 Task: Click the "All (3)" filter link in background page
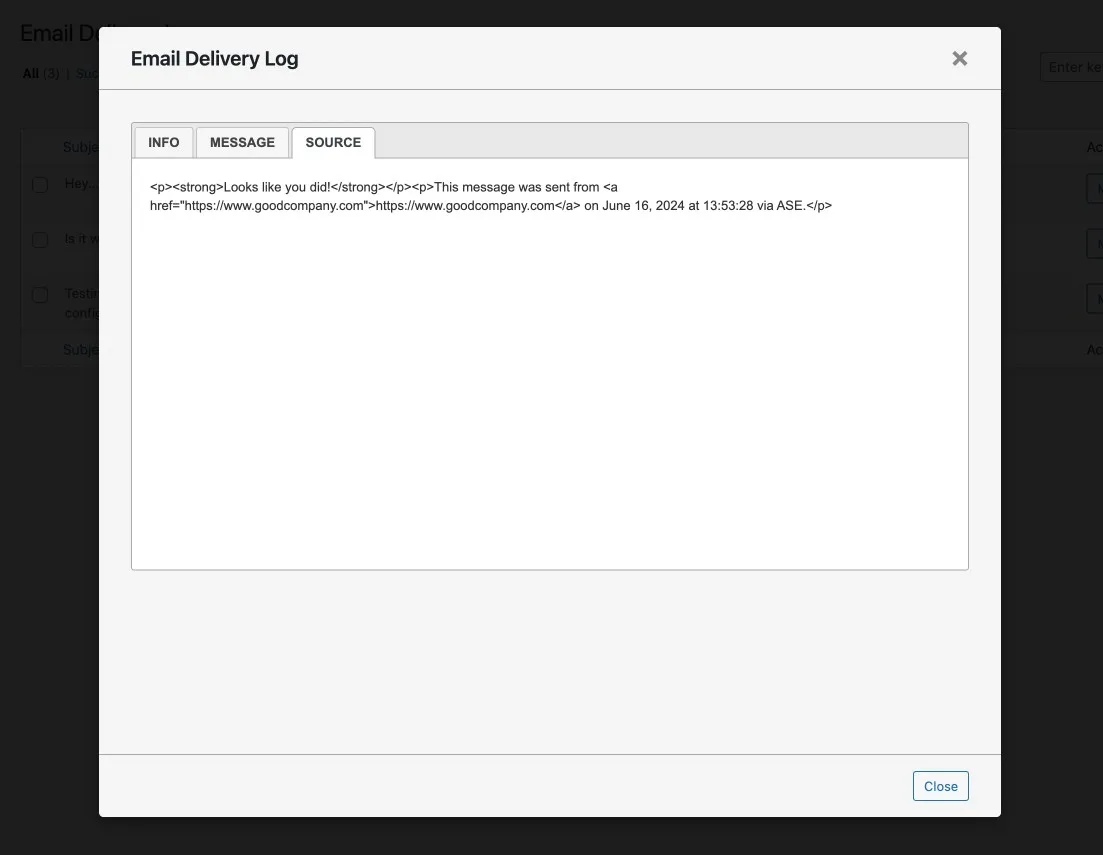point(41,73)
